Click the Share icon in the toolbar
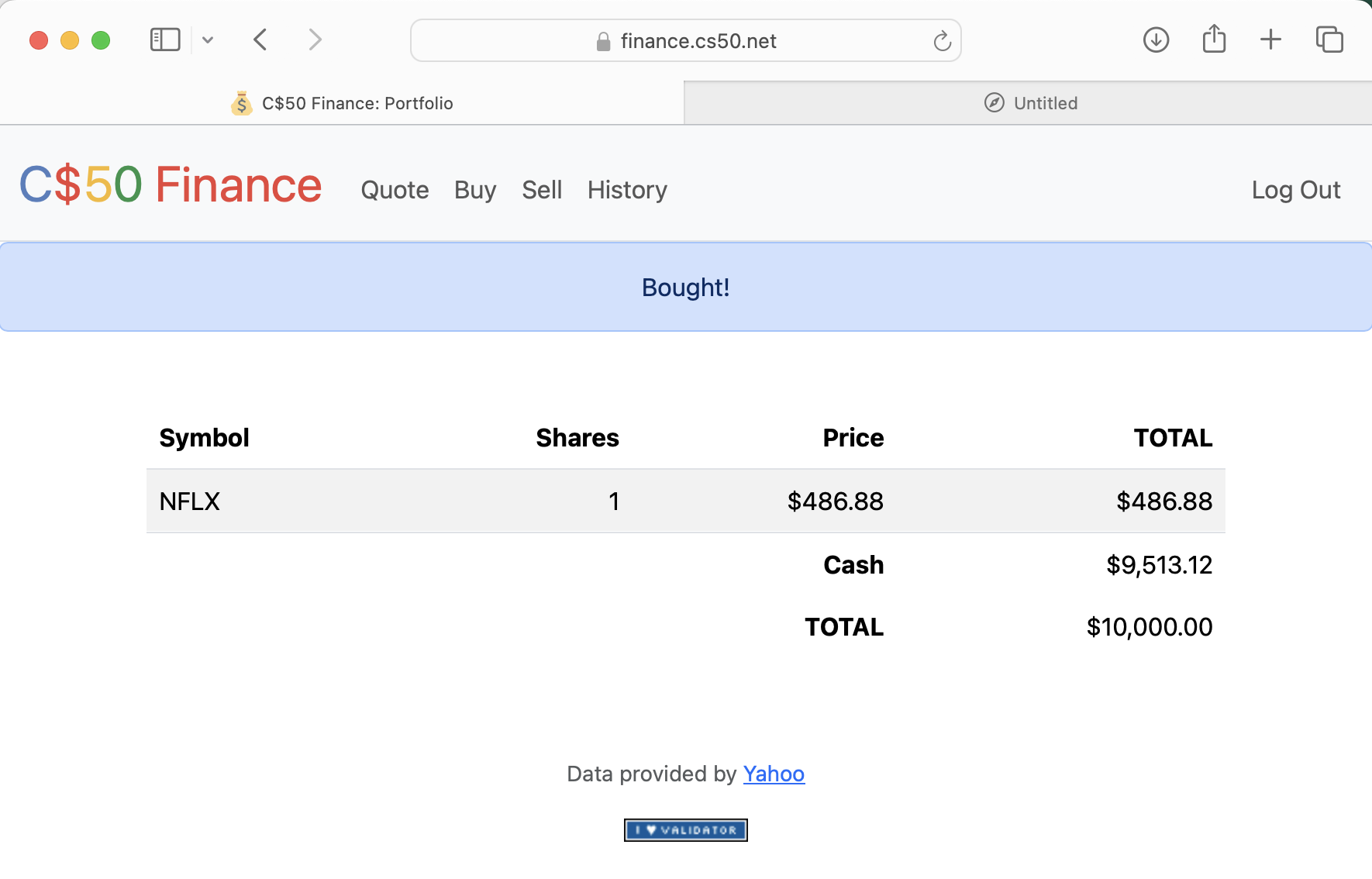 [1214, 39]
